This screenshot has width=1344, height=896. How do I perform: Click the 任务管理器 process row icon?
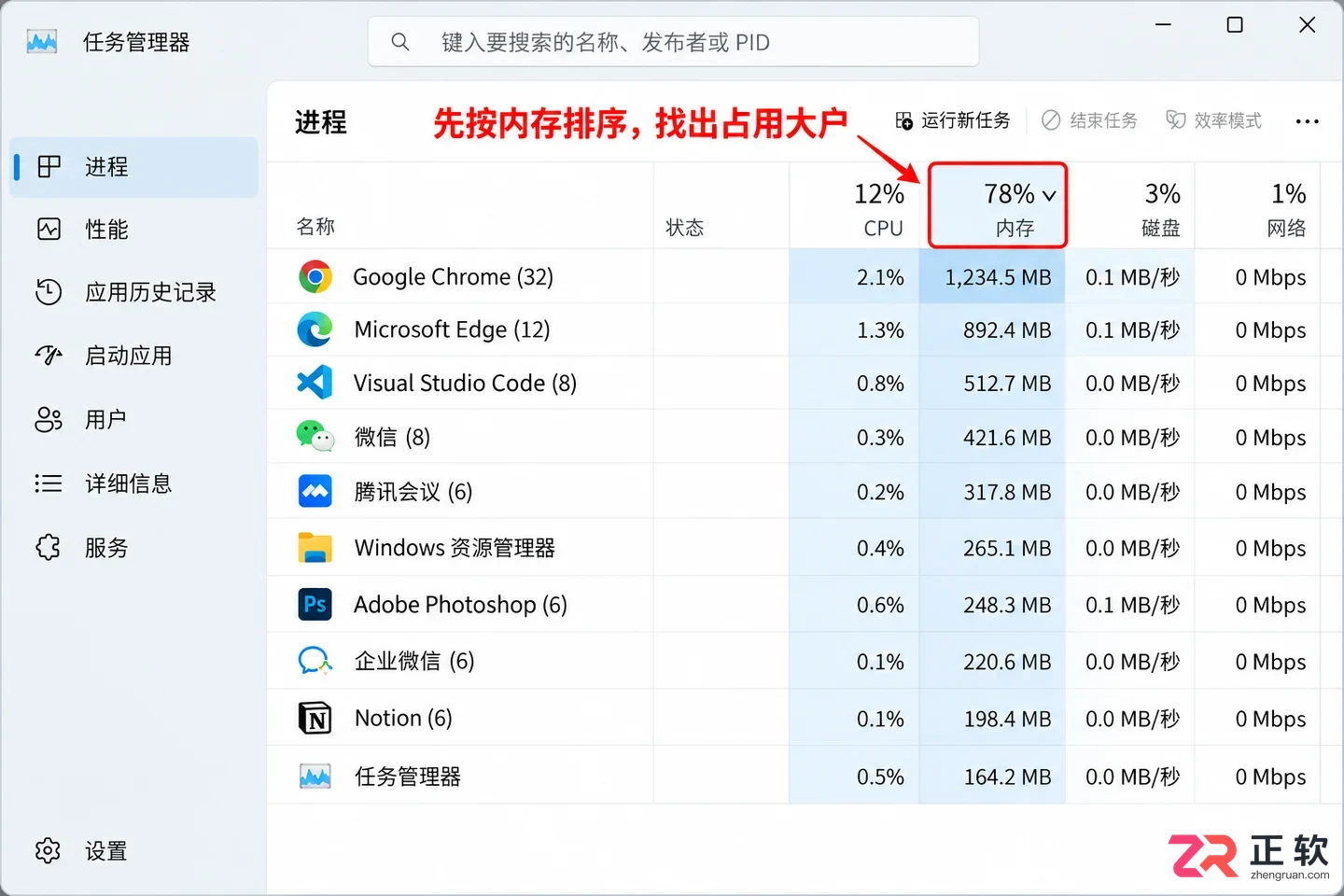pyautogui.click(x=315, y=777)
